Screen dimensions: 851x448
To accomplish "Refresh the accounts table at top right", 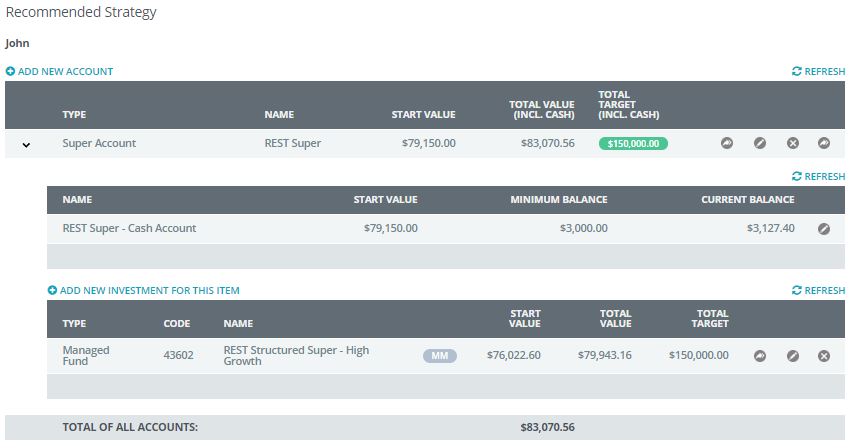I will click(x=818, y=72).
